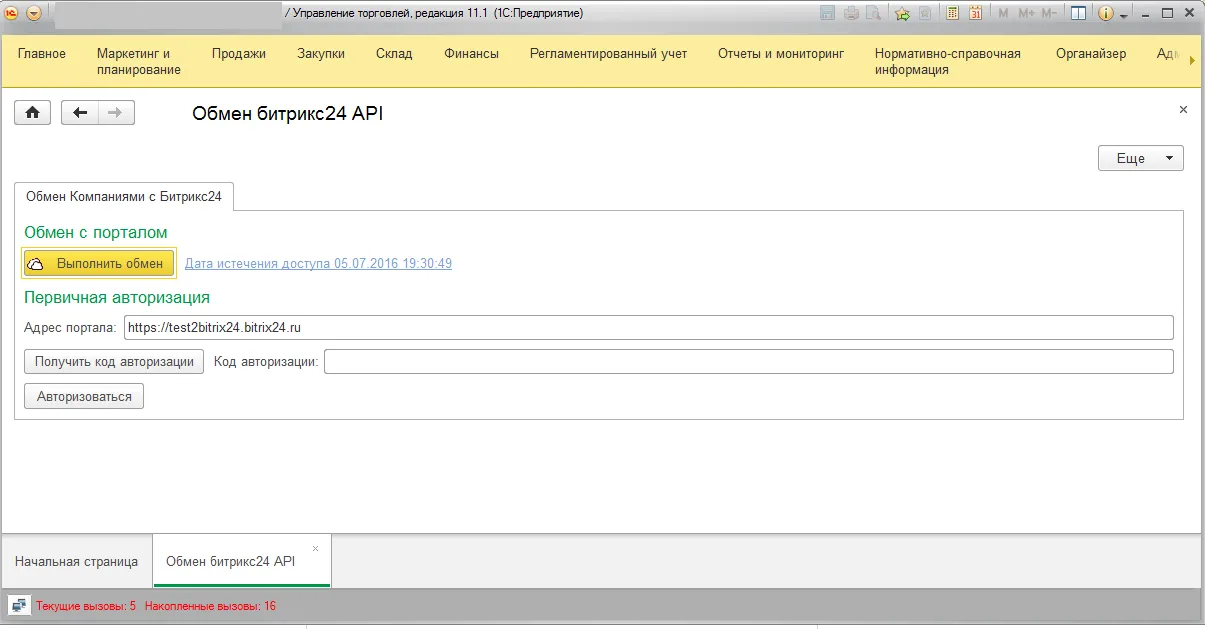Select 'Обмен Компаниями с Битрикс24' tab
The width and height of the screenshot is (1205, 629).
(x=124, y=197)
